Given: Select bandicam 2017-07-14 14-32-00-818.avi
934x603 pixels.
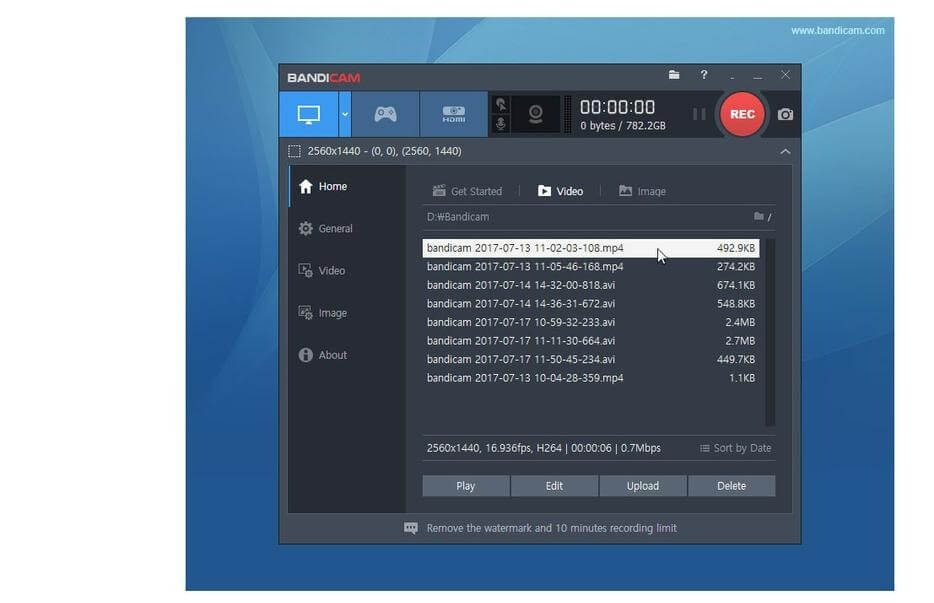Looking at the screenshot, I should (591, 285).
